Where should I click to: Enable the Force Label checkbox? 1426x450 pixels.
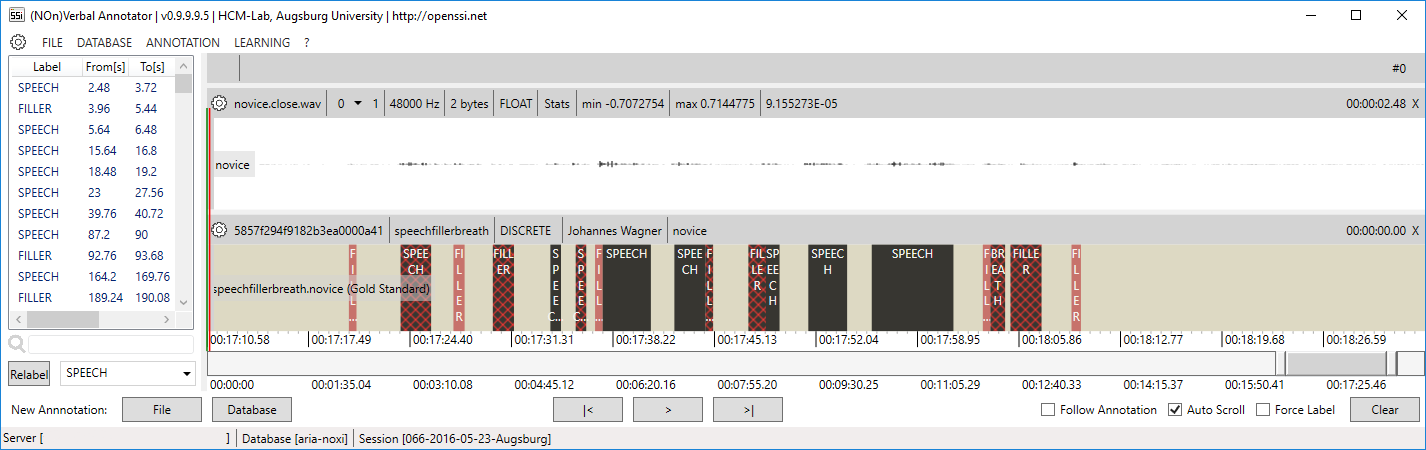tap(1263, 410)
